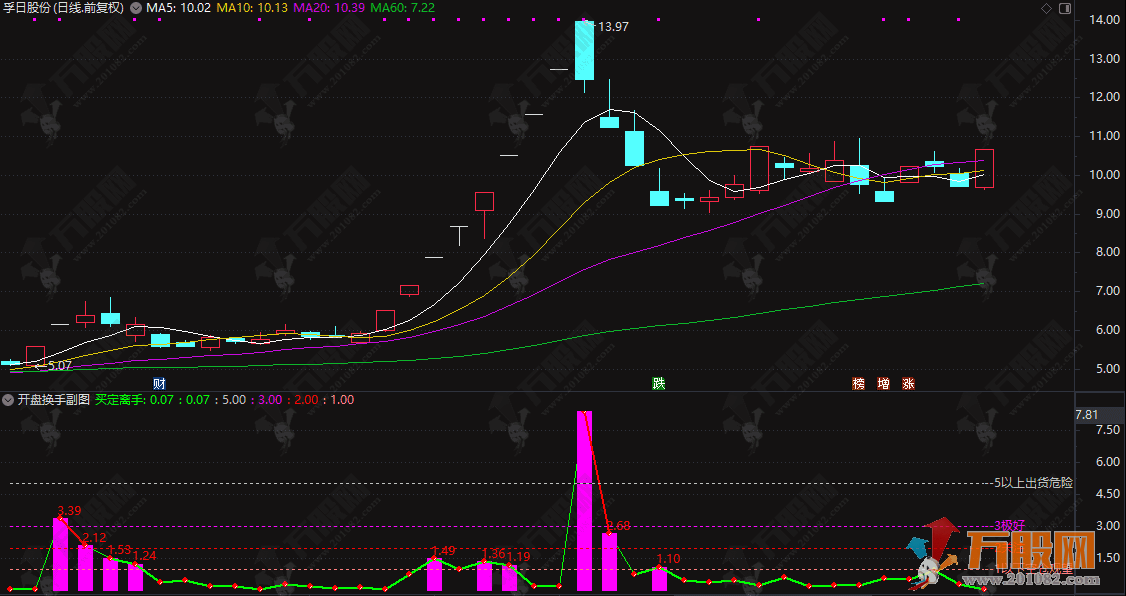The width and height of the screenshot is (1126, 596).
Task: Click the green 跌 event marker
Action: click(x=658, y=384)
